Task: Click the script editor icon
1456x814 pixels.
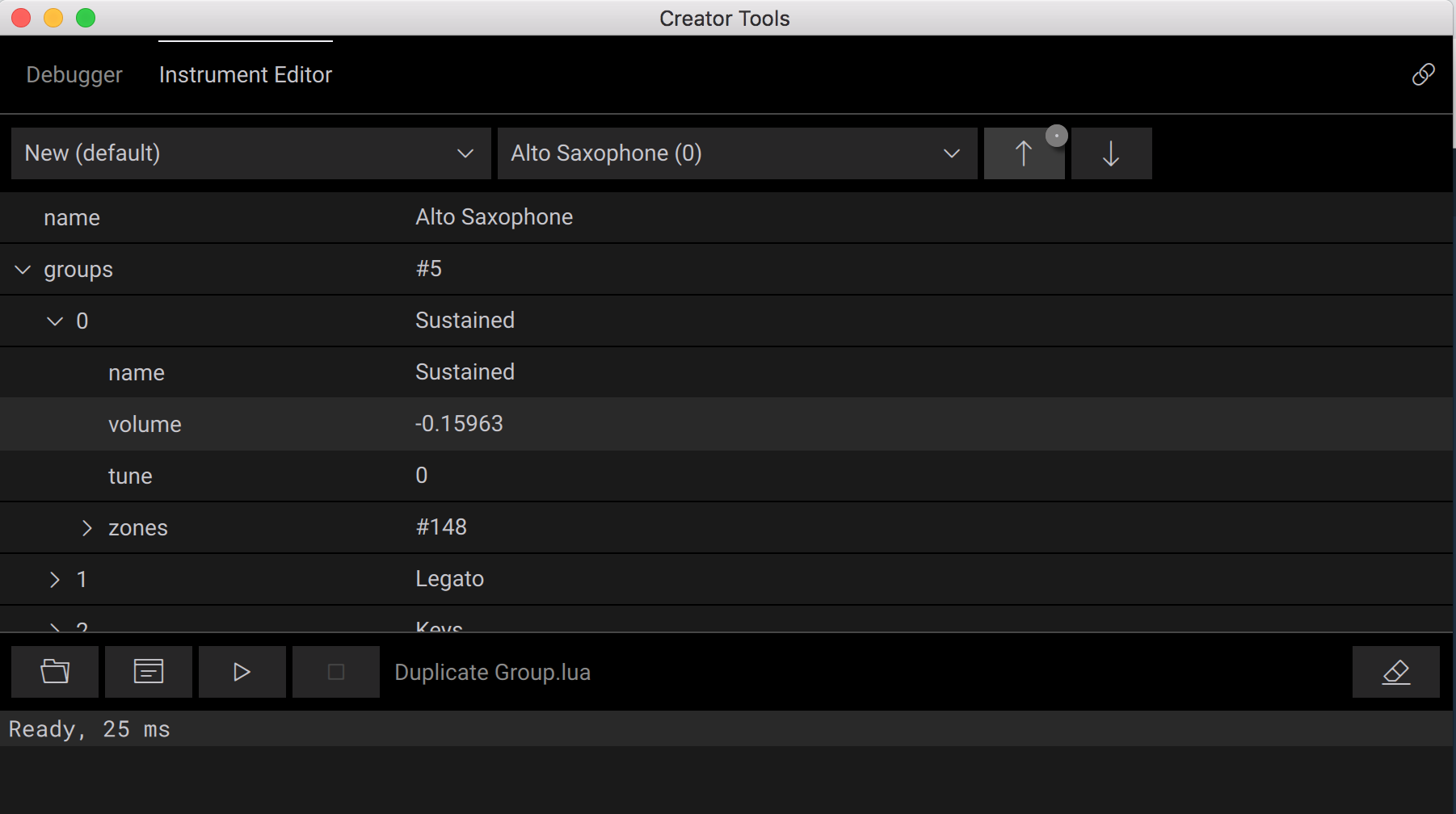Action: [x=149, y=671]
